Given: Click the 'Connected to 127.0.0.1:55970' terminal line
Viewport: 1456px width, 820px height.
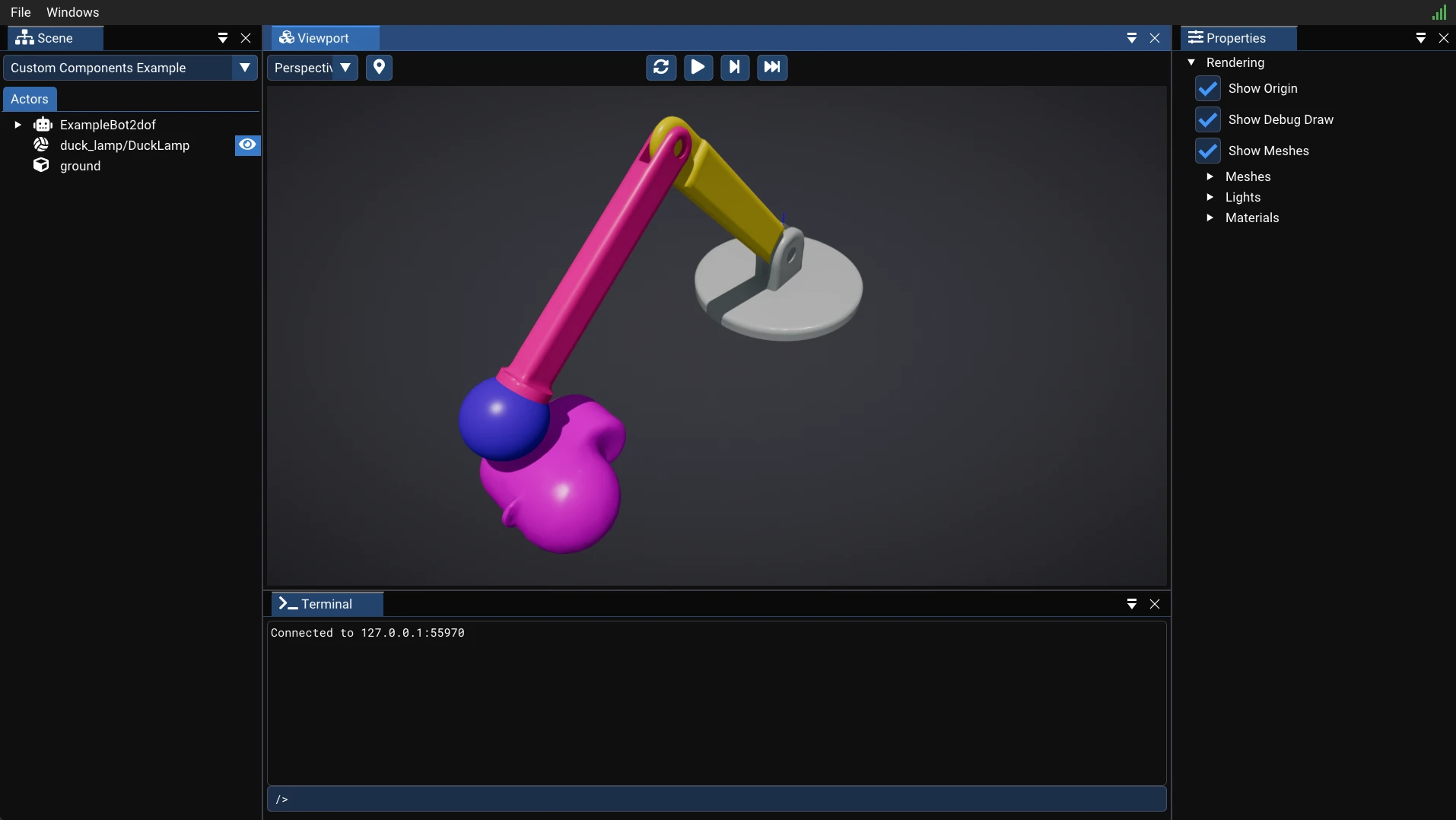Looking at the screenshot, I should 367,633.
